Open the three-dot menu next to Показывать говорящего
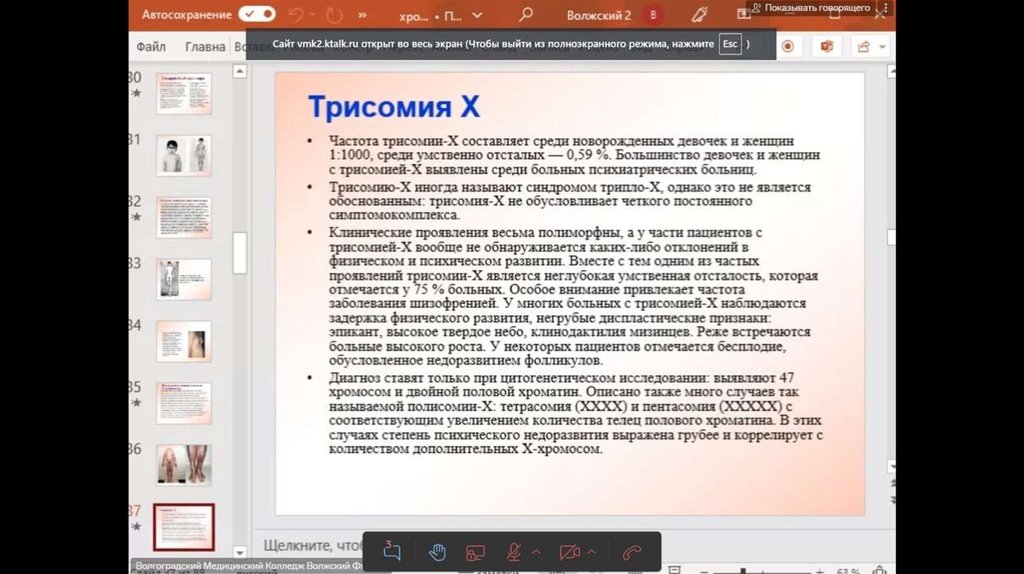The width and height of the screenshot is (1024, 574). click(x=886, y=8)
